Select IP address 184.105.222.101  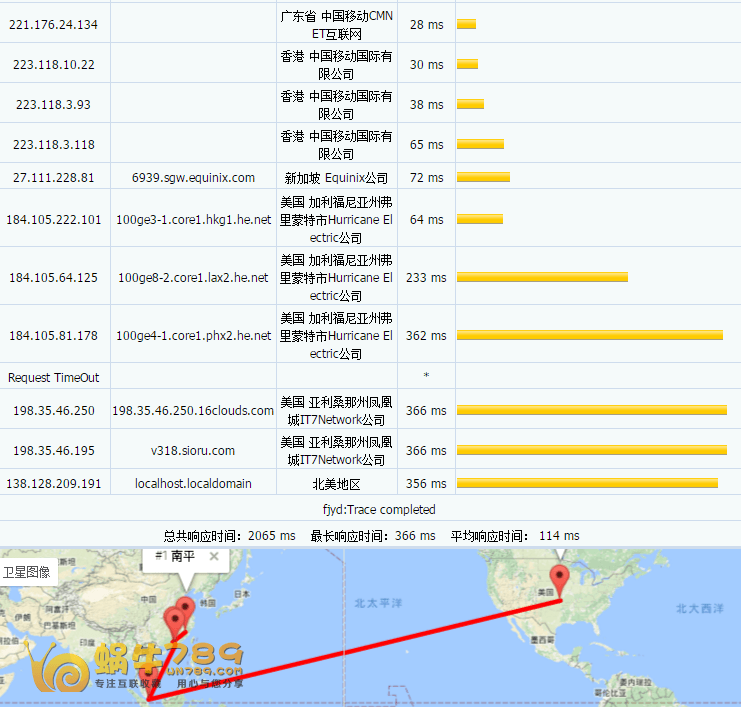point(54,220)
